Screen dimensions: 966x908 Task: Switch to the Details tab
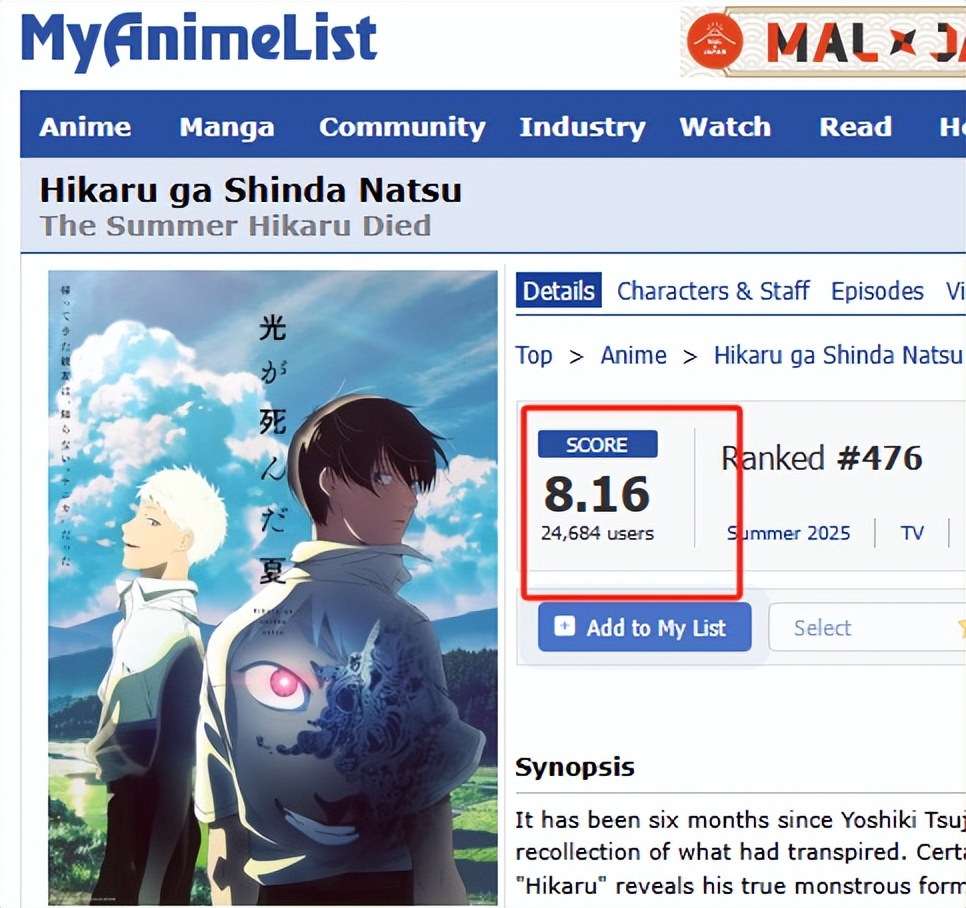(x=559, y=290)
